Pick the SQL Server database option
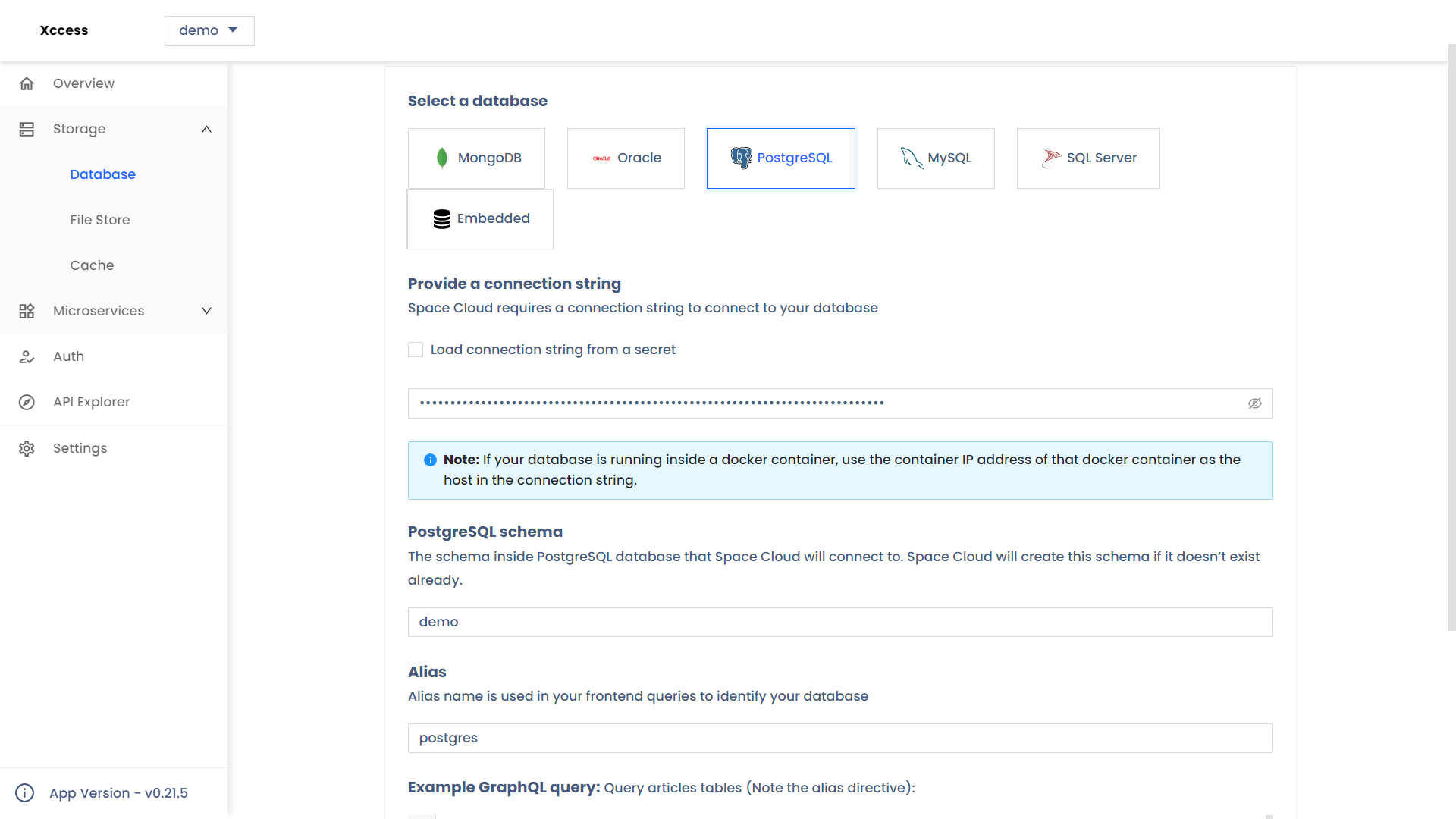 (x=1088, y=158)
